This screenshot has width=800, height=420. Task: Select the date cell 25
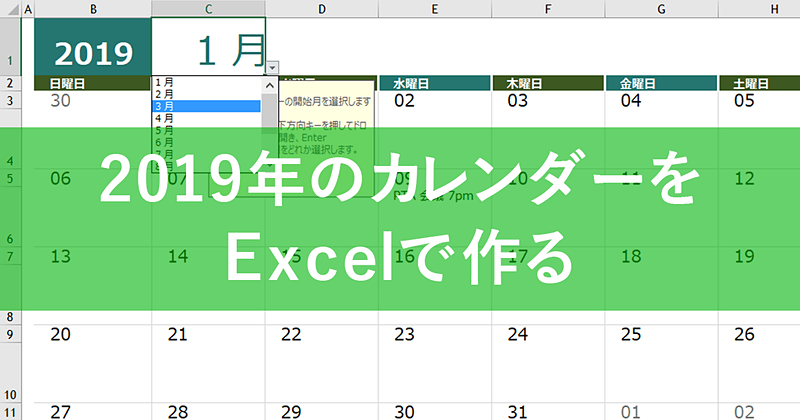[662, 334]
